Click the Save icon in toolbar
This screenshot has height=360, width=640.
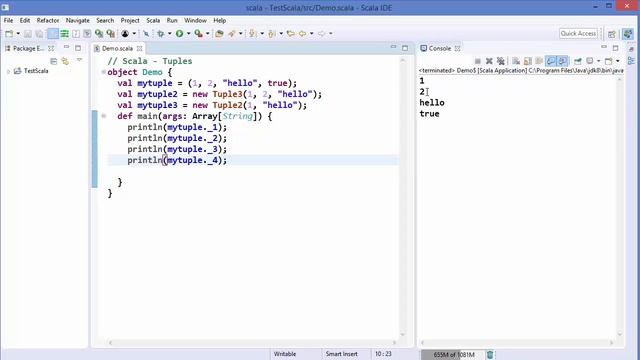tap(28, 33)
